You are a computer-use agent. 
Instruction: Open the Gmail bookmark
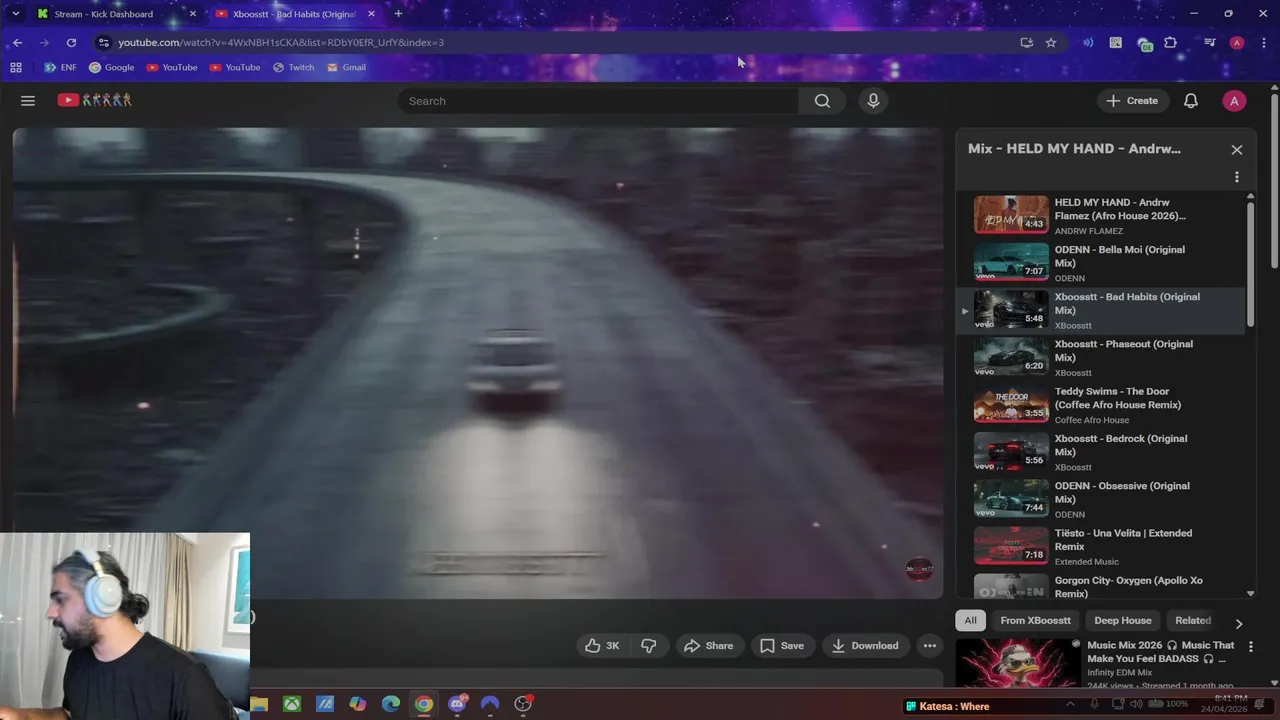pyautogui.click(x=346, y=68)
